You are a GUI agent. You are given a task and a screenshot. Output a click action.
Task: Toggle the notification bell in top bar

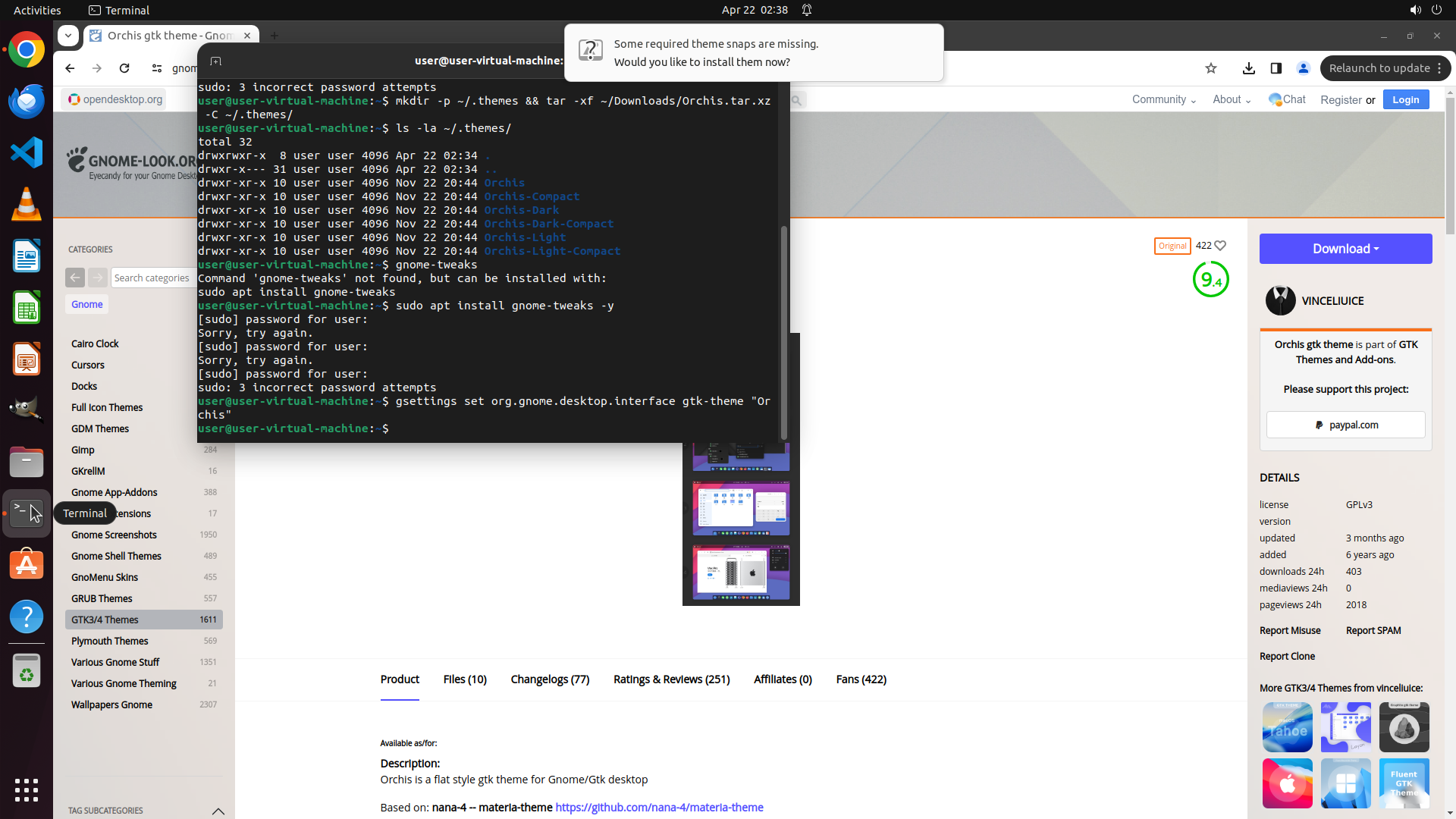pos(807,10)
